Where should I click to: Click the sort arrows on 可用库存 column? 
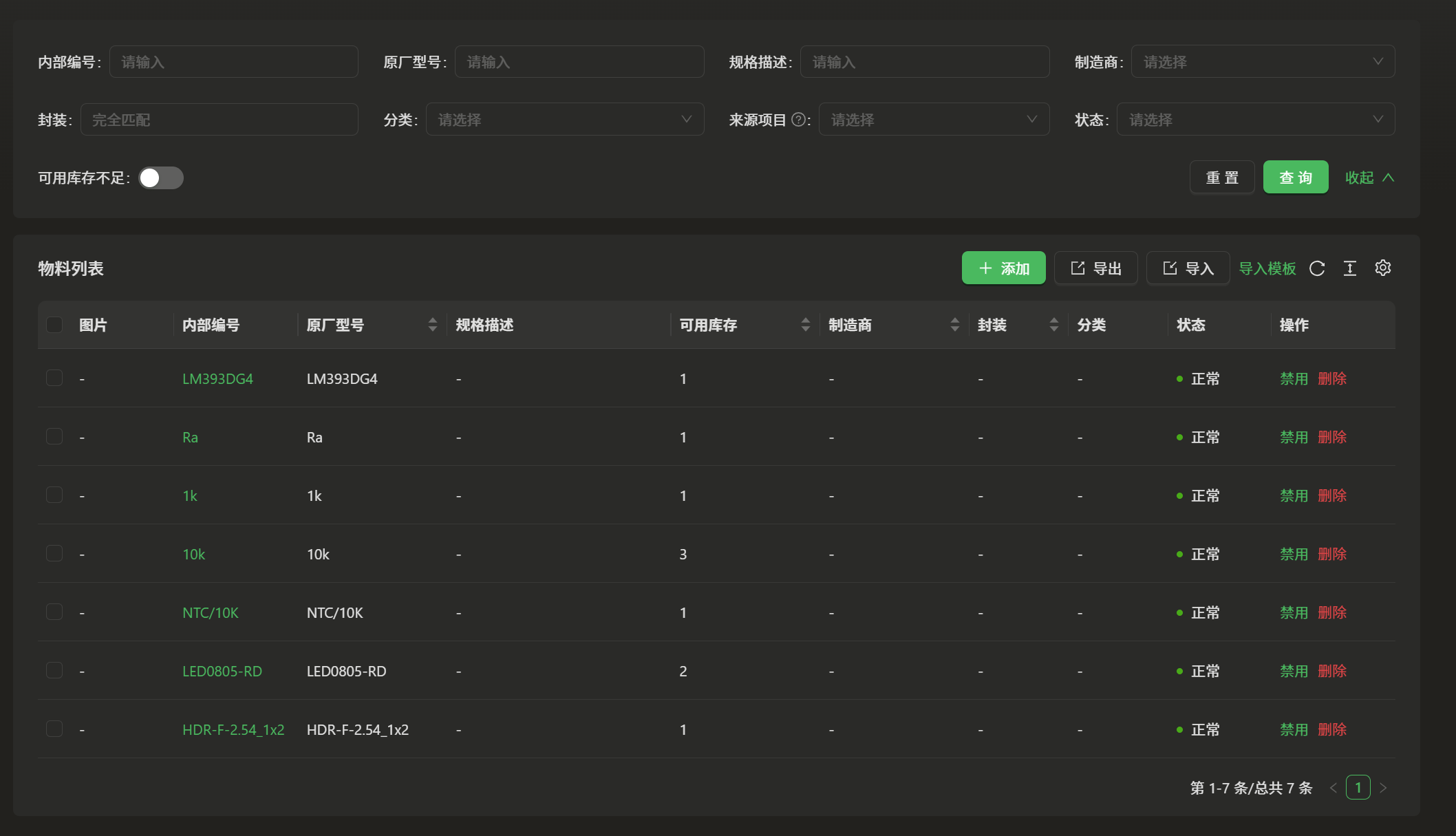point(805,324)
